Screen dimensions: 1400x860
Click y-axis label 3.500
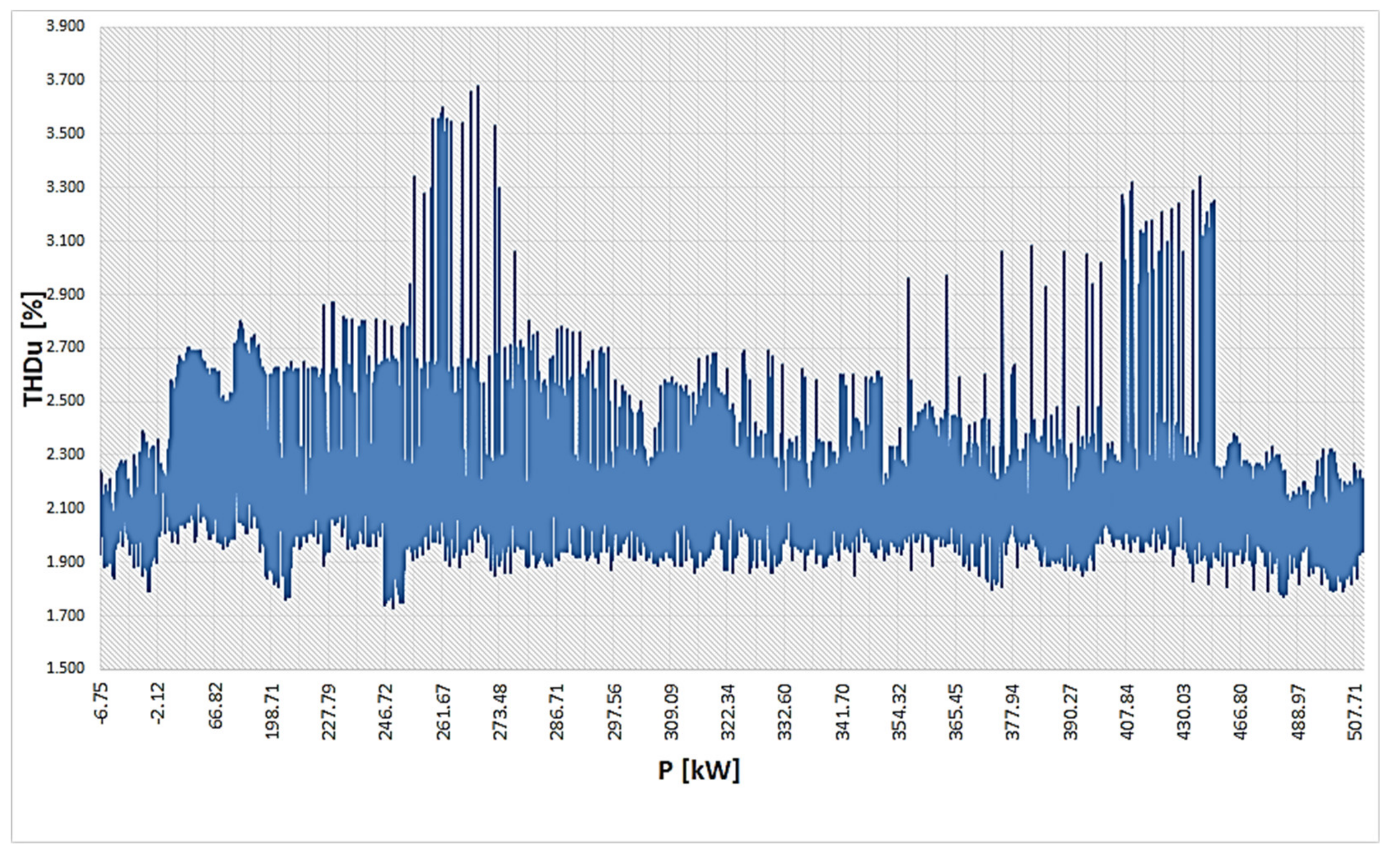click(66, 133)
